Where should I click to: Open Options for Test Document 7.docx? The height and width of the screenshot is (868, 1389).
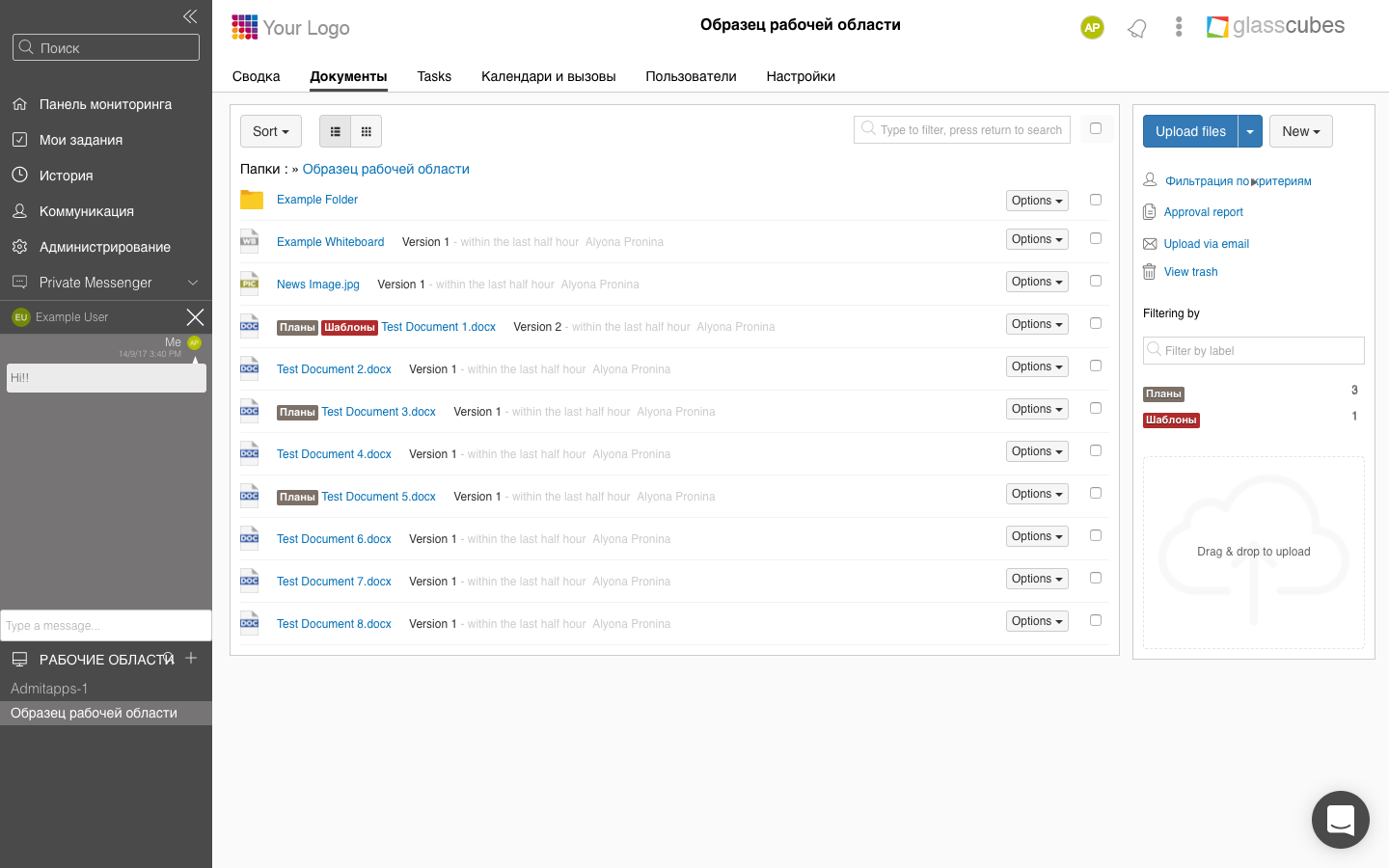[1037, 579]
